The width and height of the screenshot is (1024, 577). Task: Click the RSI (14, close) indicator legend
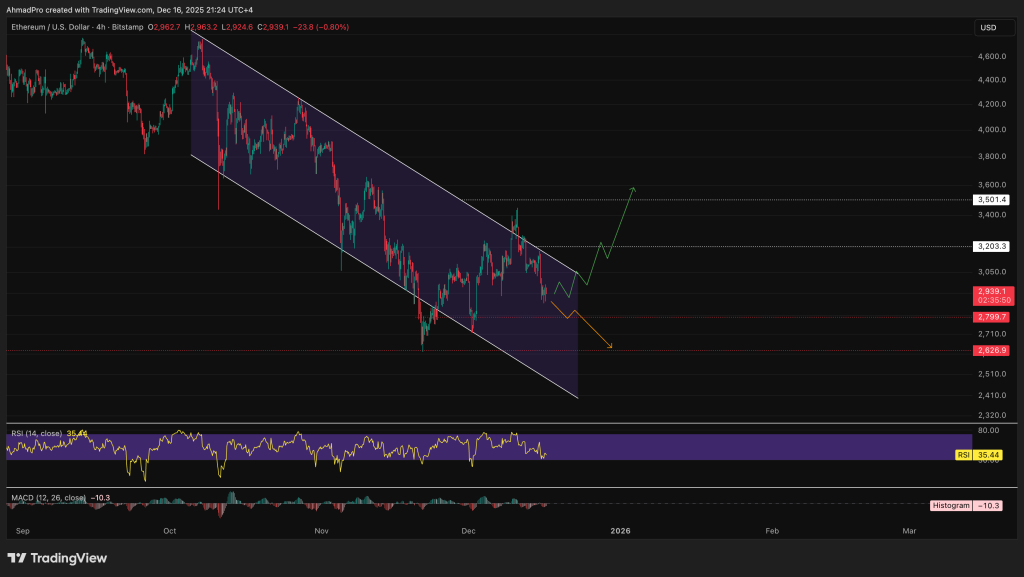(x=34, y=433)
